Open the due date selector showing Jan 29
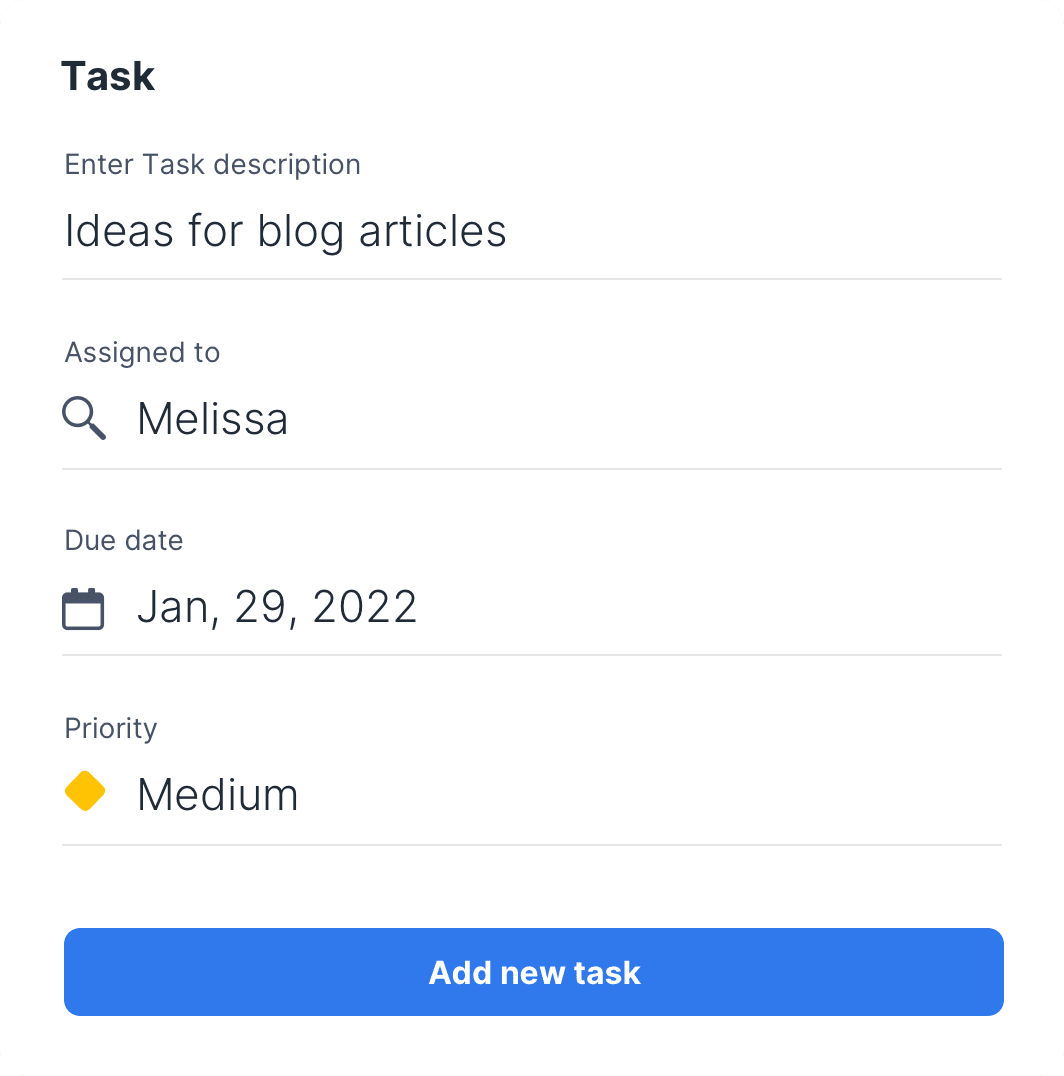The image size is (1064, 1076). click(x=276, y=607)
